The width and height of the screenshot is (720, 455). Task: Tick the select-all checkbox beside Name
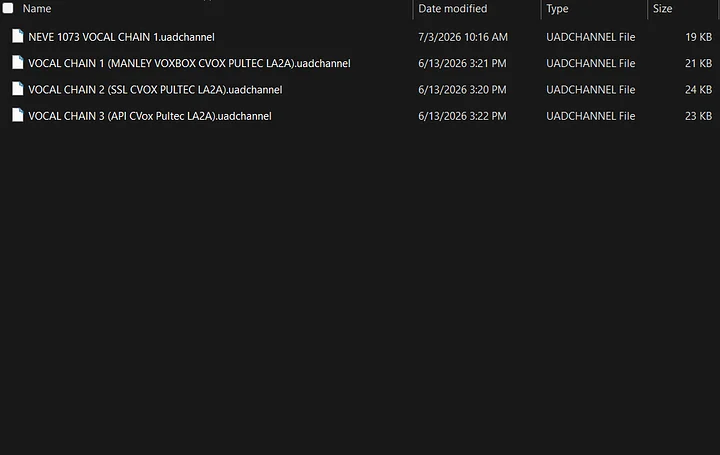(x=8, y=8)
